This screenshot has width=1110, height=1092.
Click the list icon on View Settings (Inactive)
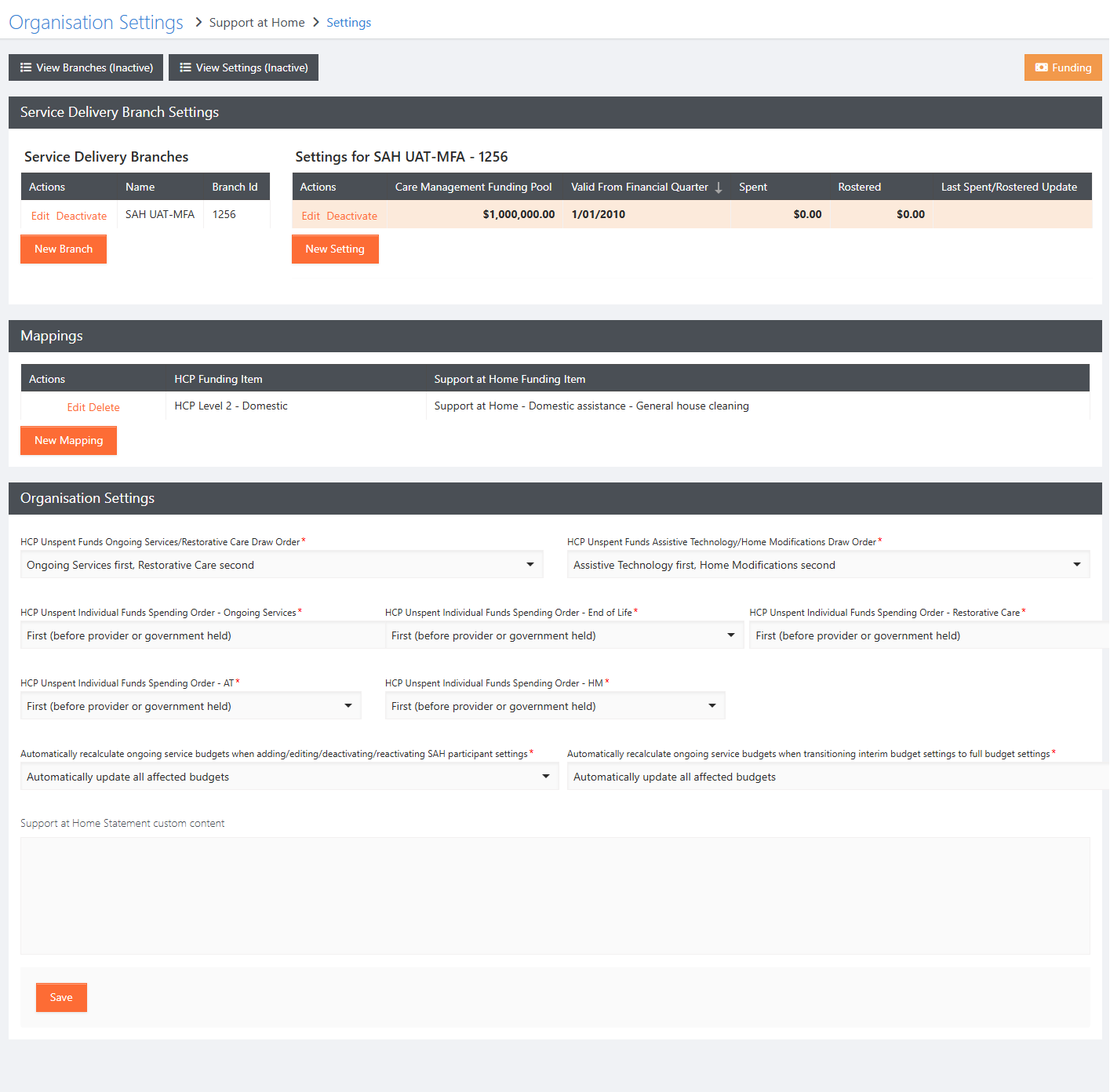coord(186,67)
